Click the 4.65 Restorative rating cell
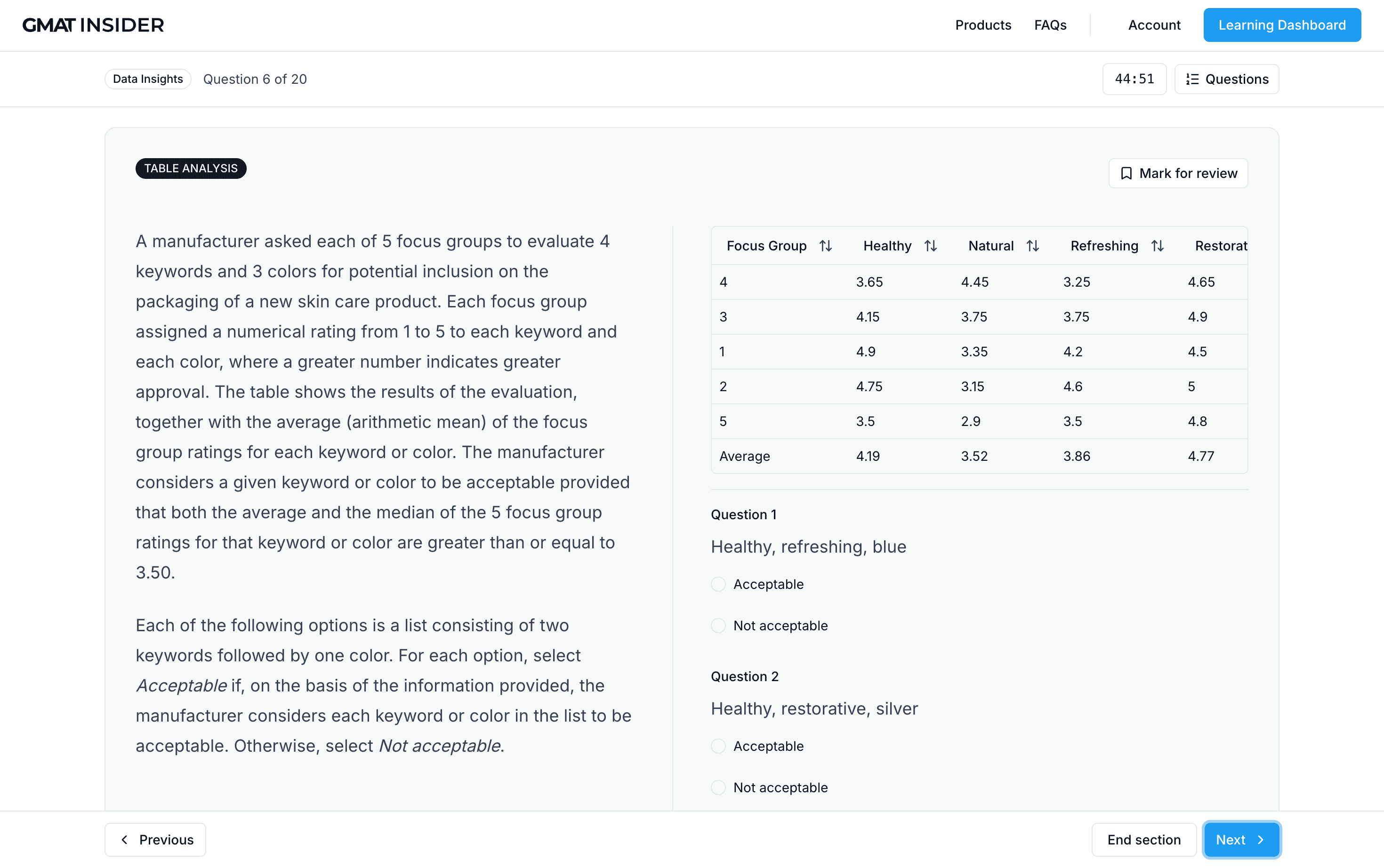This screenshot has width=1384, height=868. click(x=1201, y=282)
